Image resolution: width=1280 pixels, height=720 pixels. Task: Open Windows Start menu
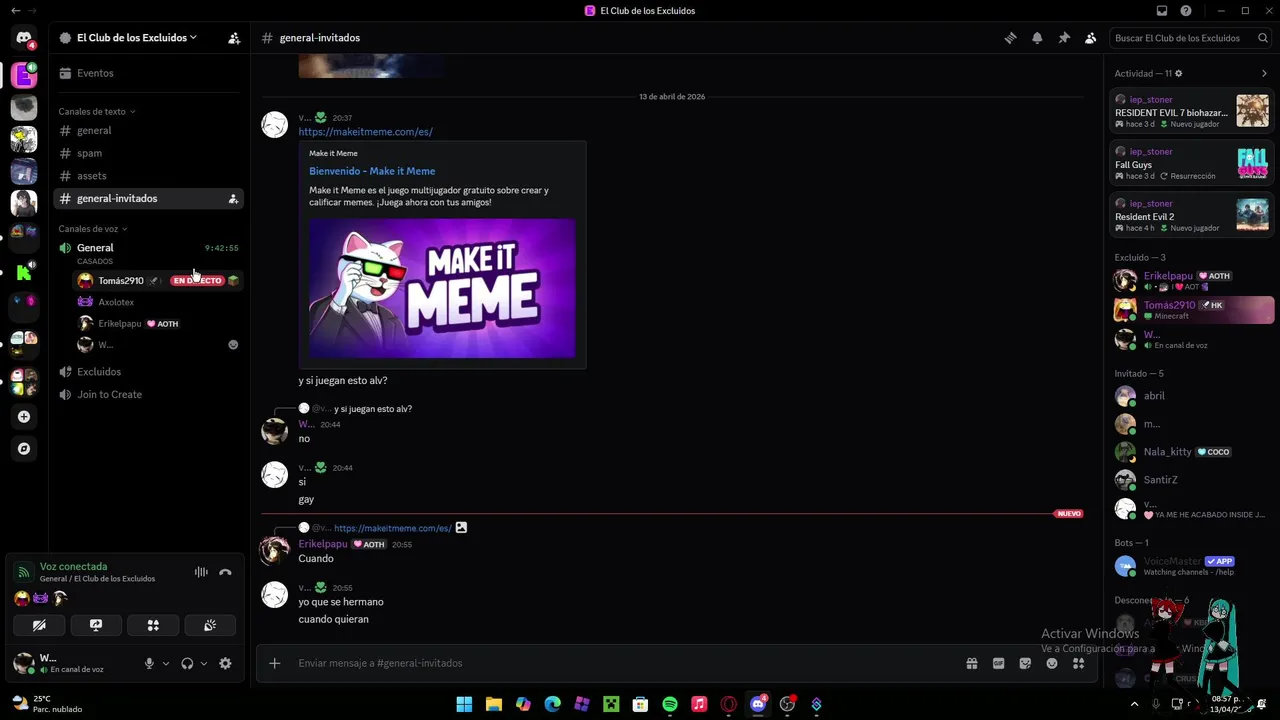pos(464,704)
